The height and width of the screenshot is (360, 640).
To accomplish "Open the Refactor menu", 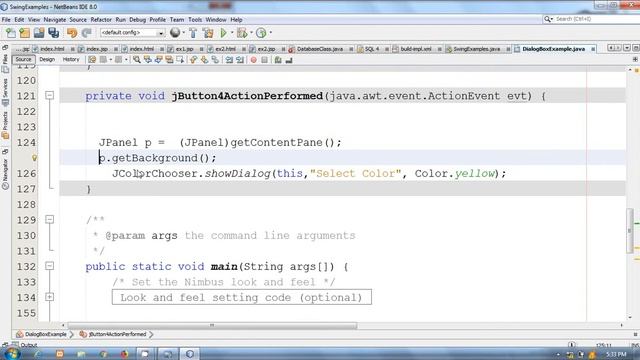I will click(x=101, y=20).
